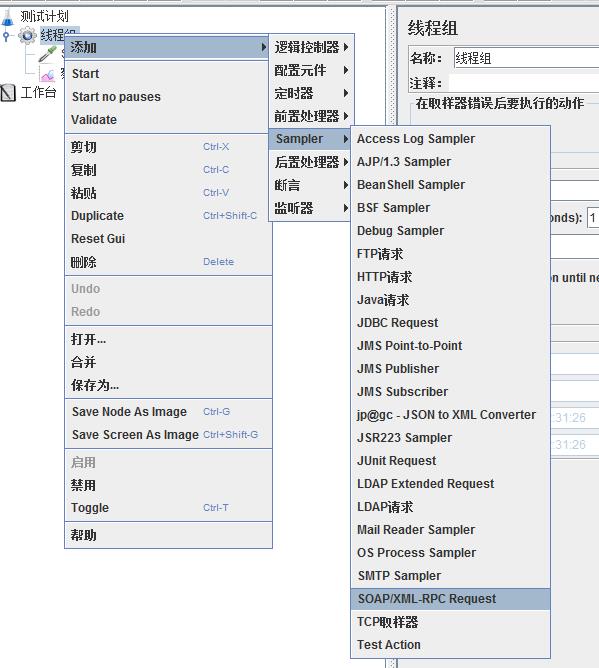This screenshot has height=668, width=599.
Task: Add a Debug Sampler
Action: pos(450,230)
